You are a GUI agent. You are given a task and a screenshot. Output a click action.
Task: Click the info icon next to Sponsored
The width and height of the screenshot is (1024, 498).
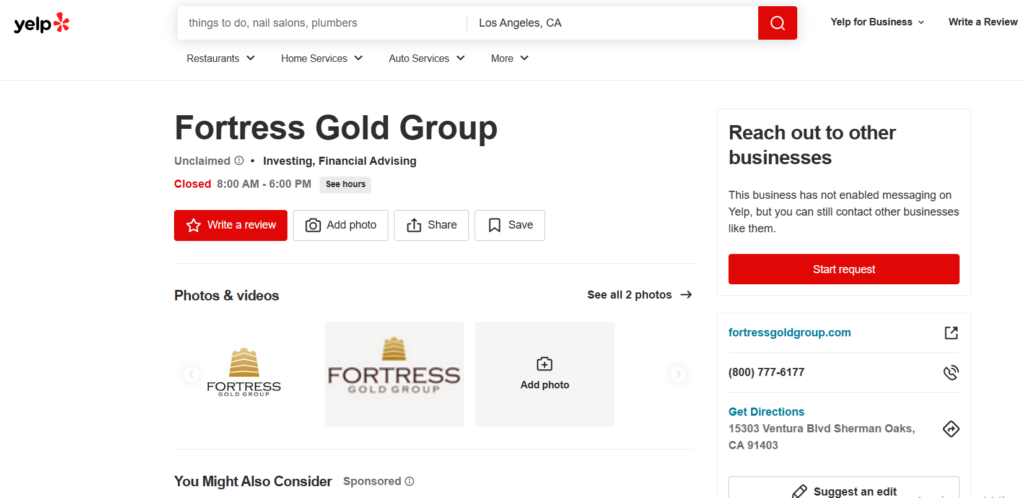[409, 482]
